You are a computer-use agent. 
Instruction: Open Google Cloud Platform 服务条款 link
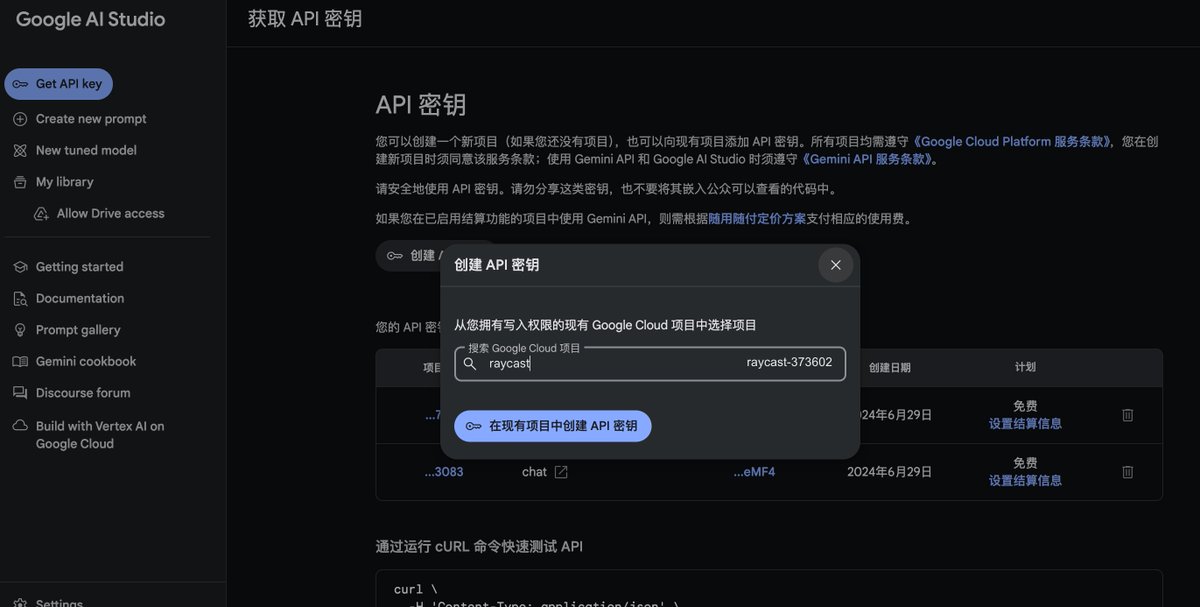pyautogui.click(x=1011, y=142)
